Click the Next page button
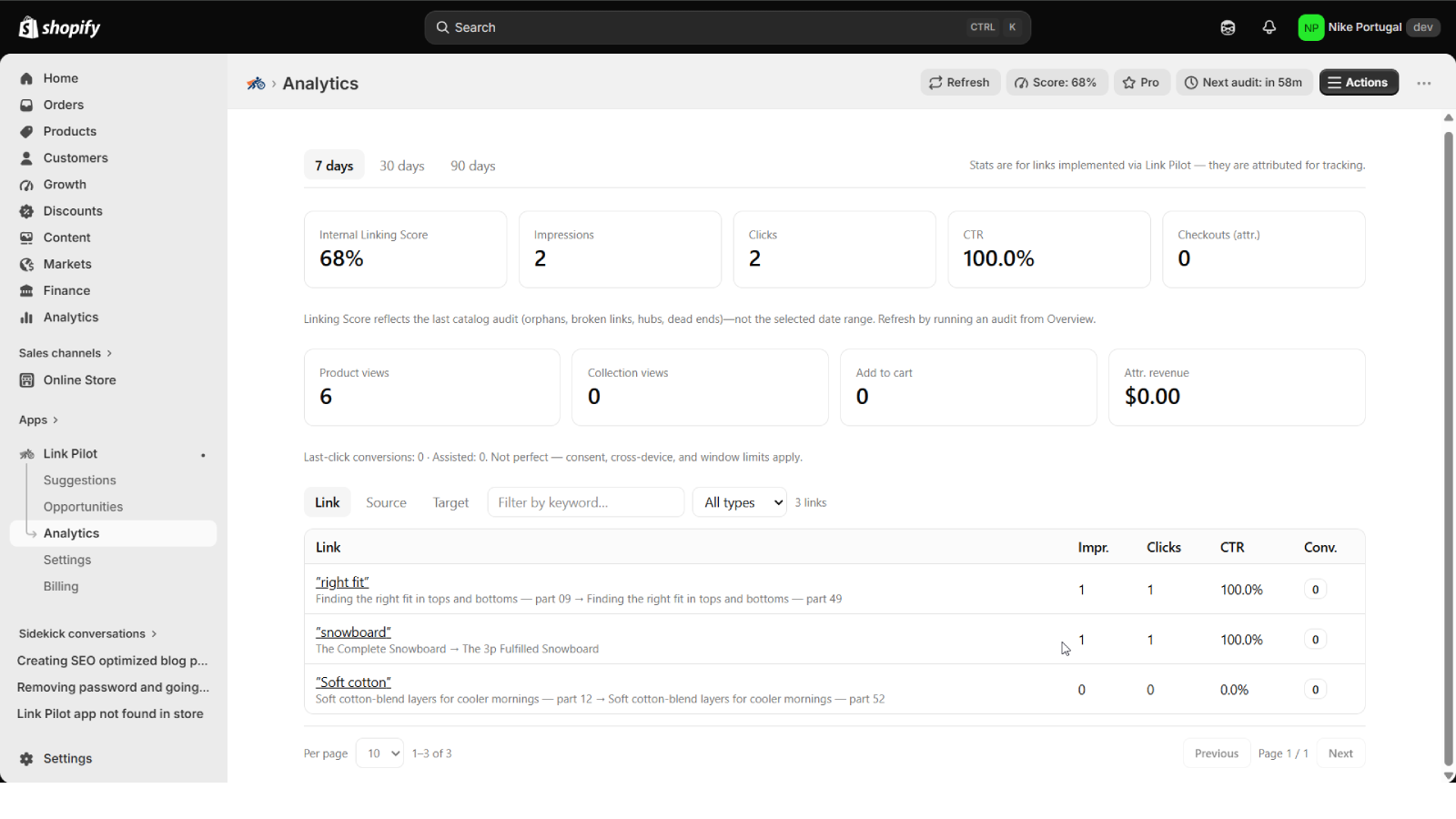The image size is (1456, 819). 1340,753
